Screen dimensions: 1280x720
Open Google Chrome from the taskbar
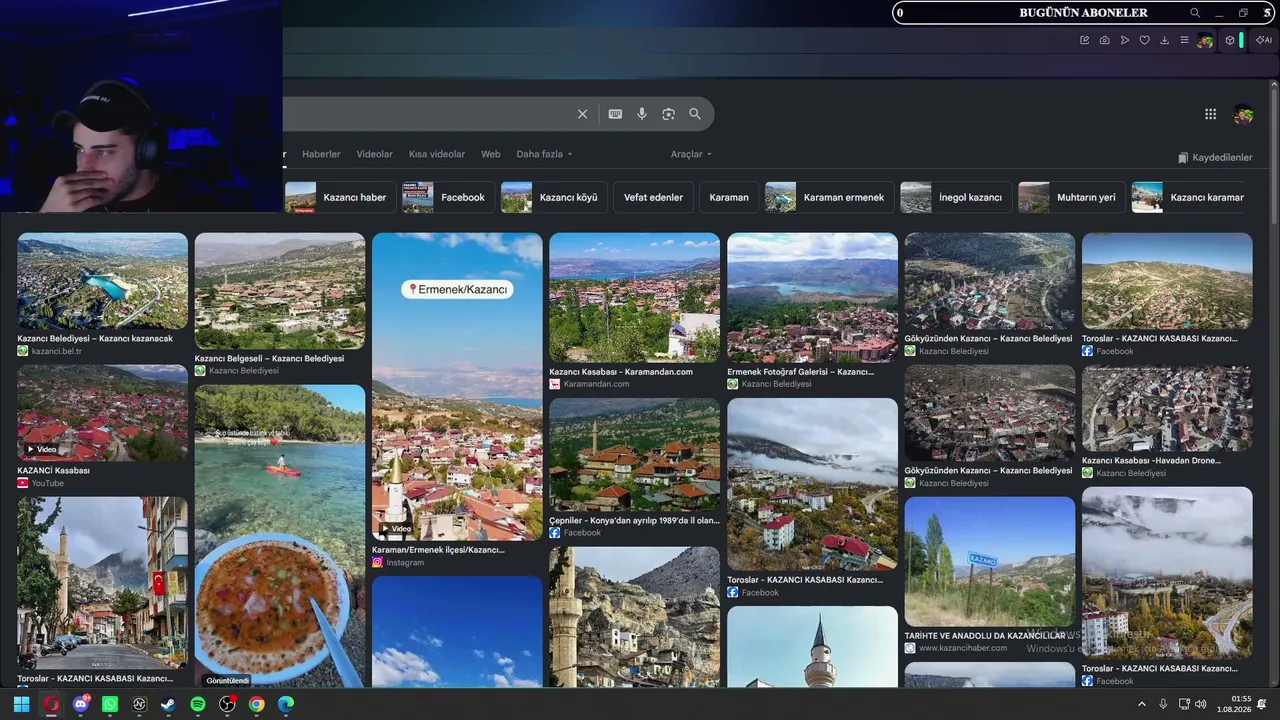[x=257, y=704]
